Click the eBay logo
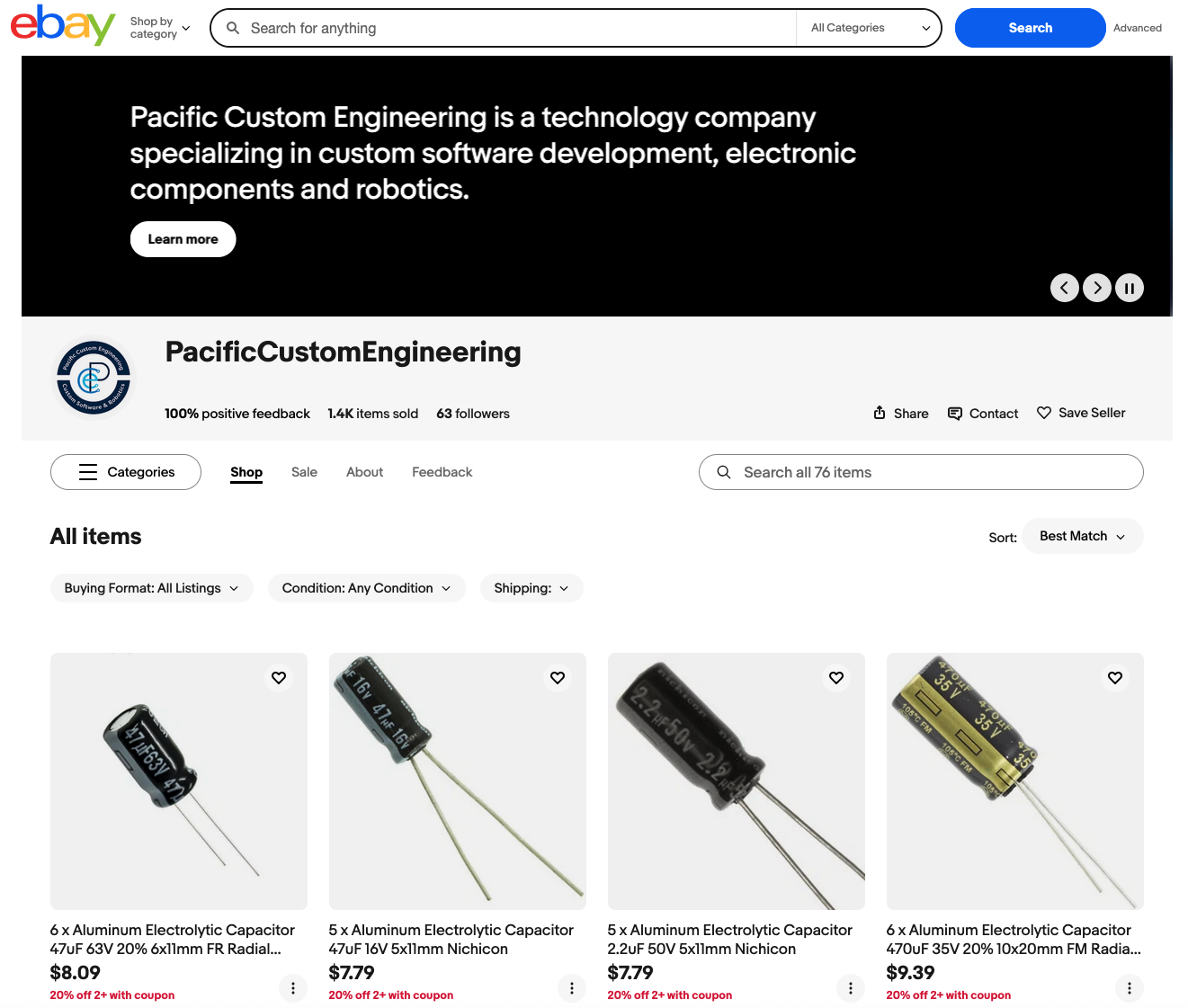This screenshot has width=1188, height=1008. (62, 25)
